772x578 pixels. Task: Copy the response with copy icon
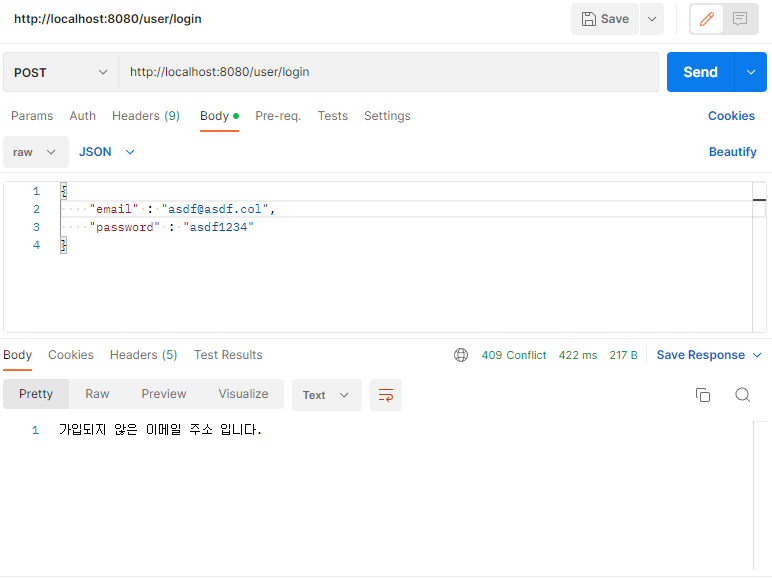pos(703,395)
